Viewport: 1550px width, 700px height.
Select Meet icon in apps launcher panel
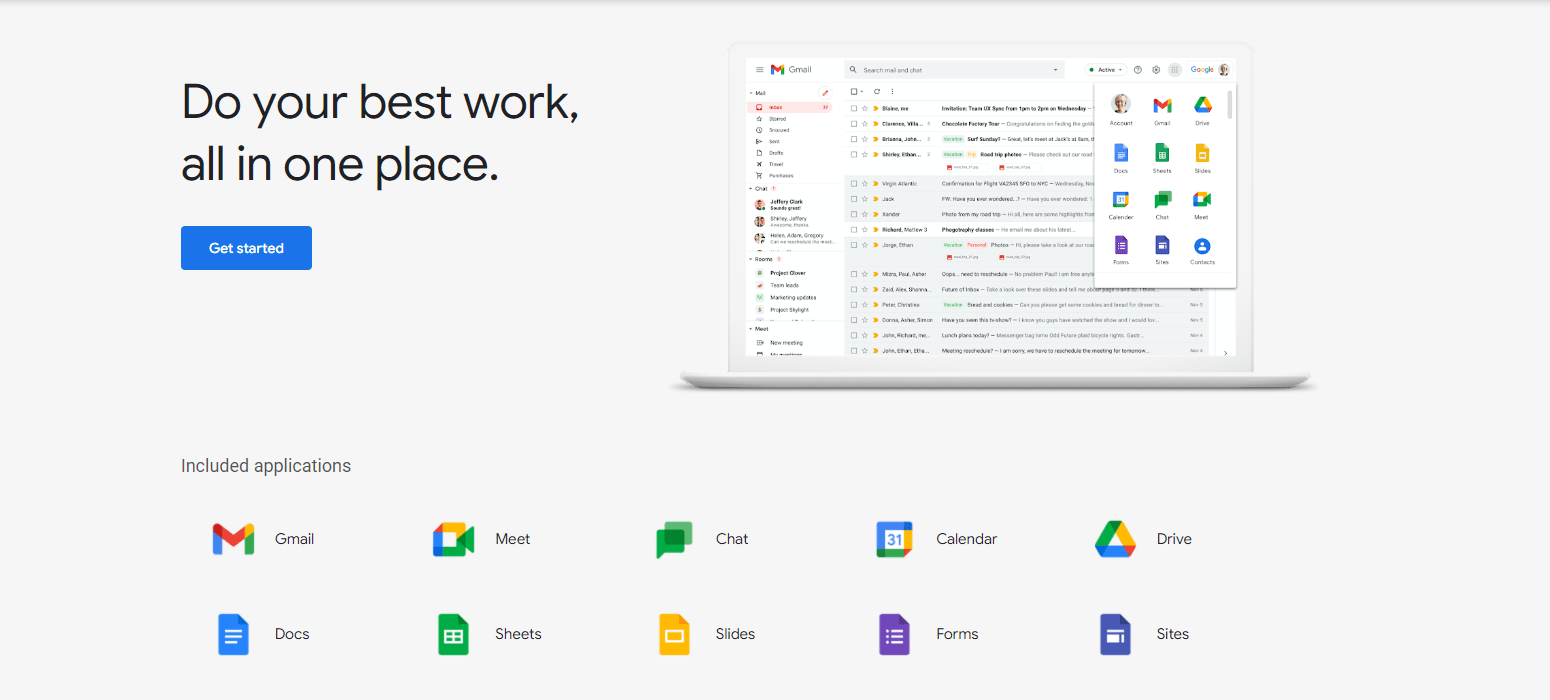point(1202,199)
